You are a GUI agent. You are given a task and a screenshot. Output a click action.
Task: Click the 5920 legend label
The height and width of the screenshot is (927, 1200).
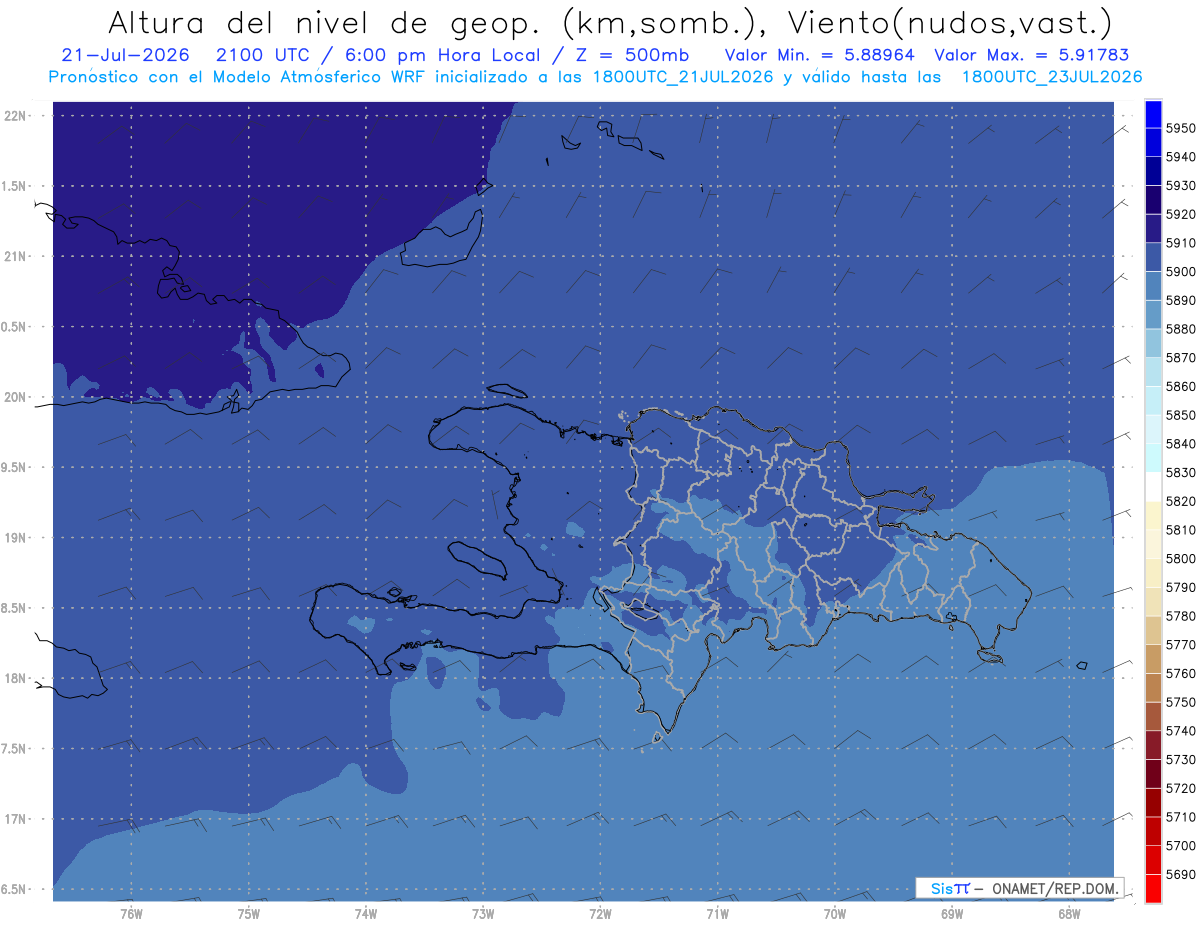click(1180, 214)
